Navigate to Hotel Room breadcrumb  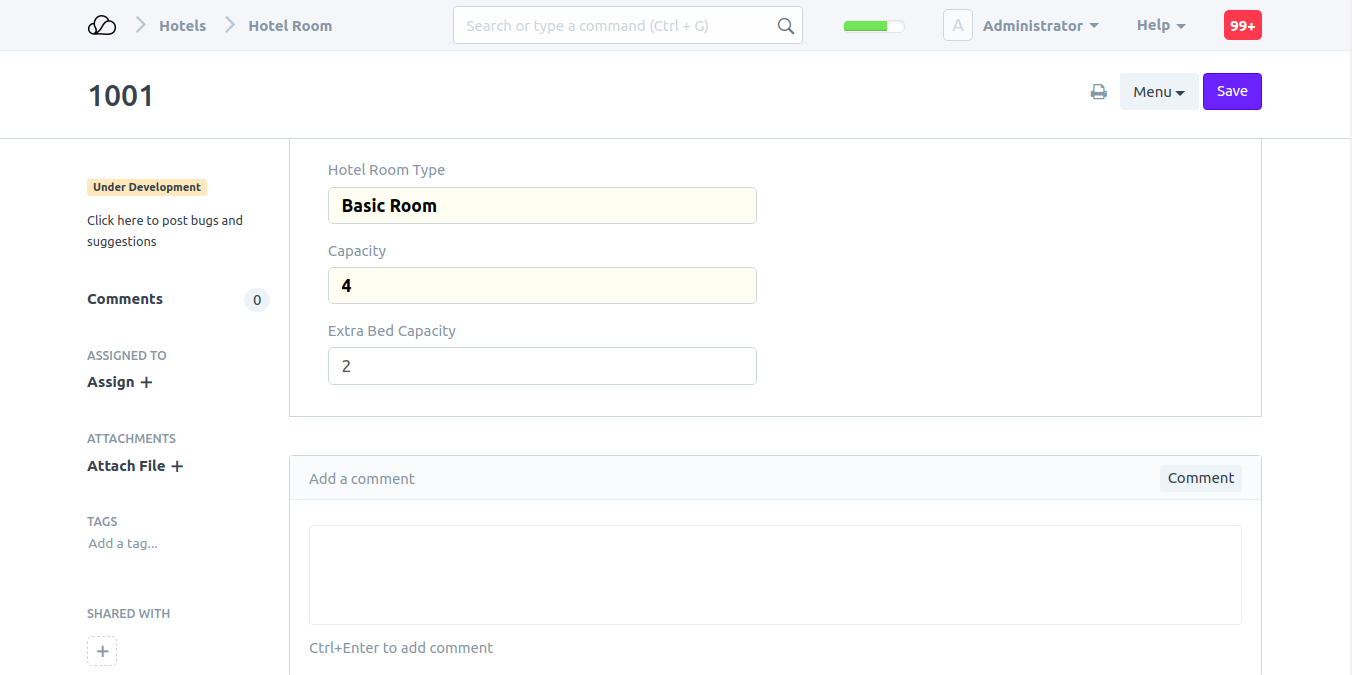(x=290, y=26)
